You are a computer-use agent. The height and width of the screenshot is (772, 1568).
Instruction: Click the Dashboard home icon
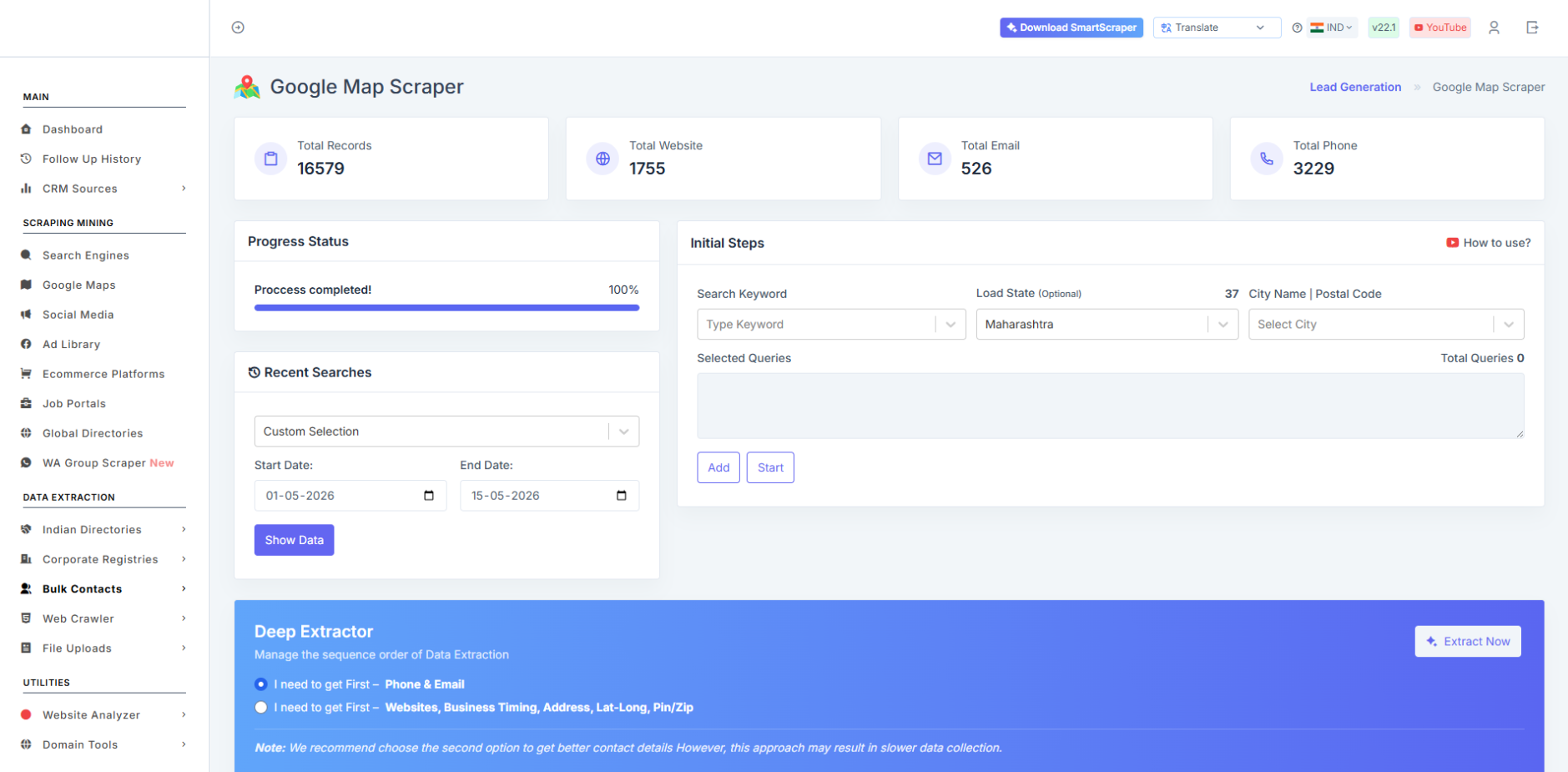point(26,129)
